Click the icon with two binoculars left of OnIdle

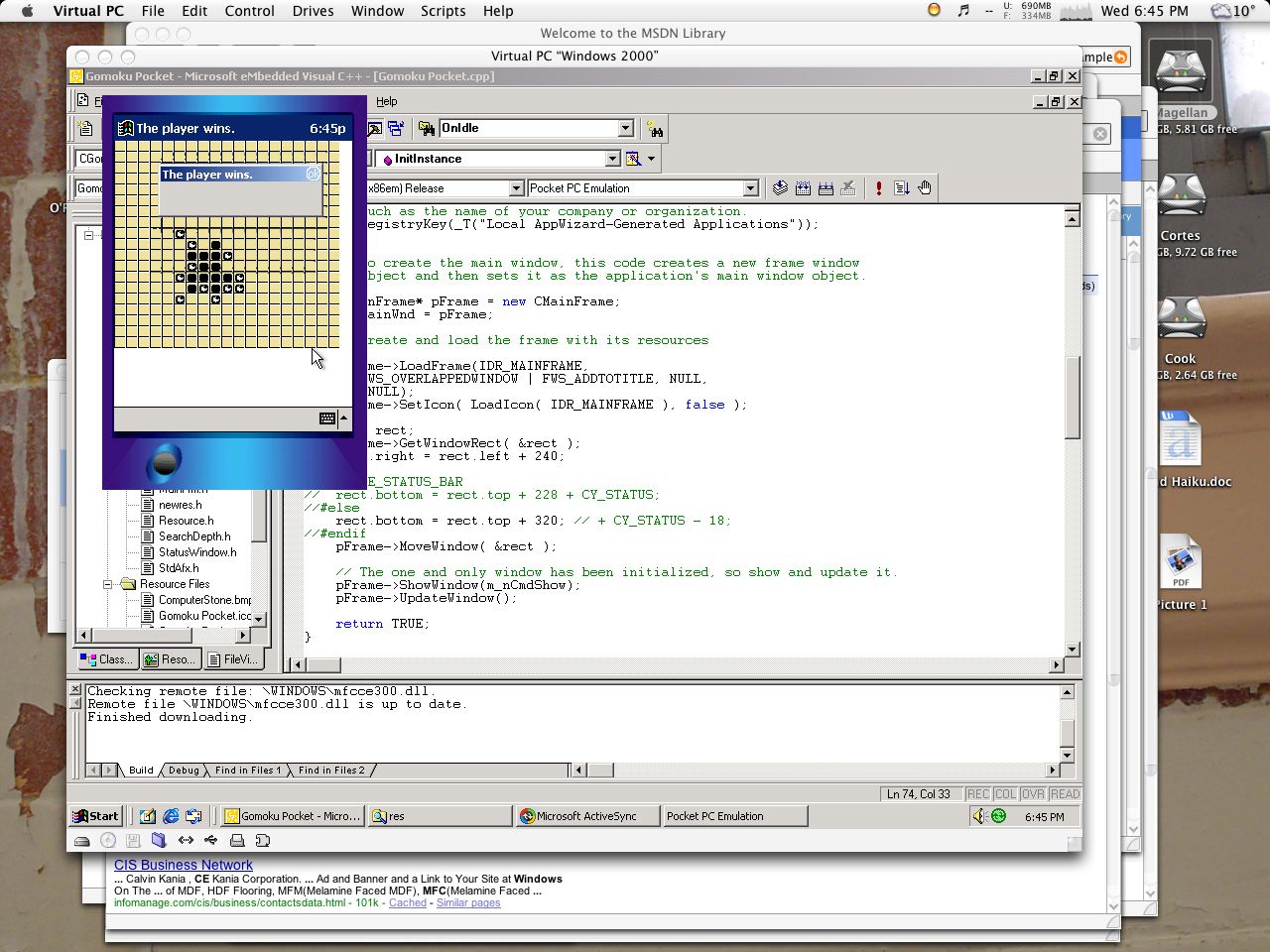point(427,129)
